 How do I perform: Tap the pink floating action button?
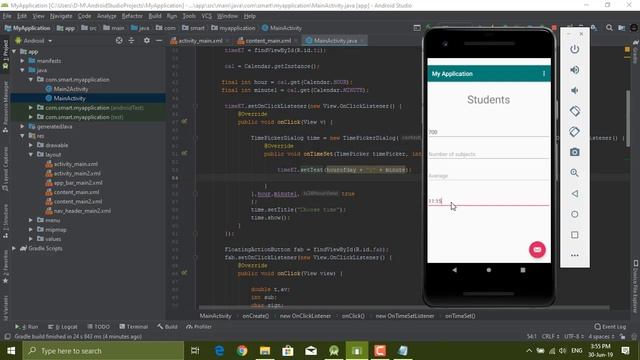pos(537,249)
